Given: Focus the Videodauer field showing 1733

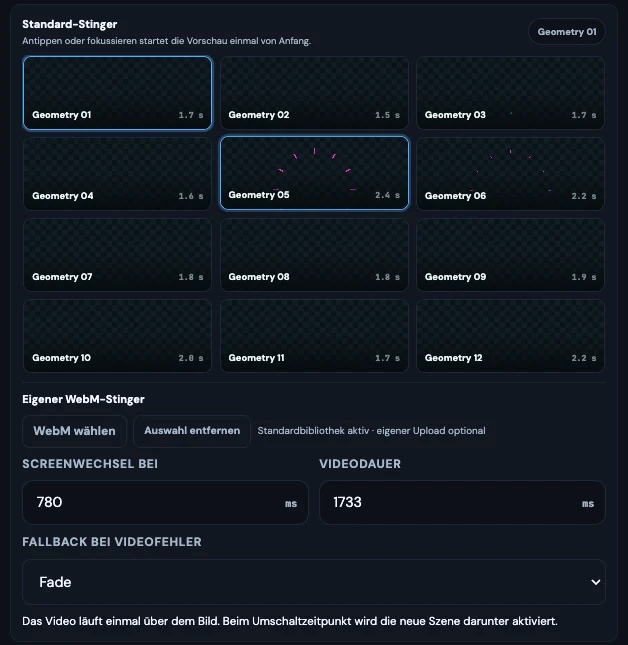Looking at the screenshot, I should [x=462, y=502].
